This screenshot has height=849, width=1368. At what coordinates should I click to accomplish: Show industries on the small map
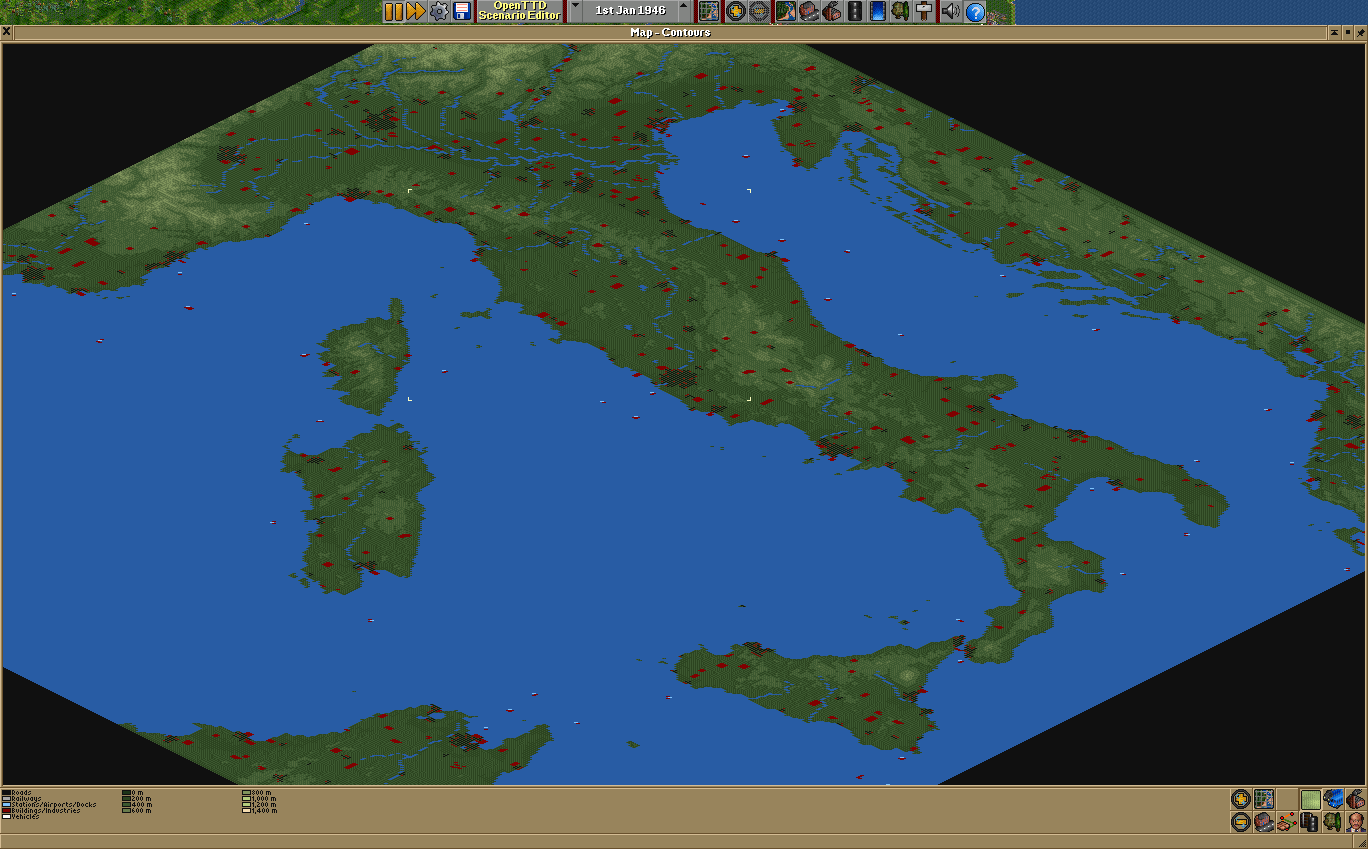point(1356,799)
